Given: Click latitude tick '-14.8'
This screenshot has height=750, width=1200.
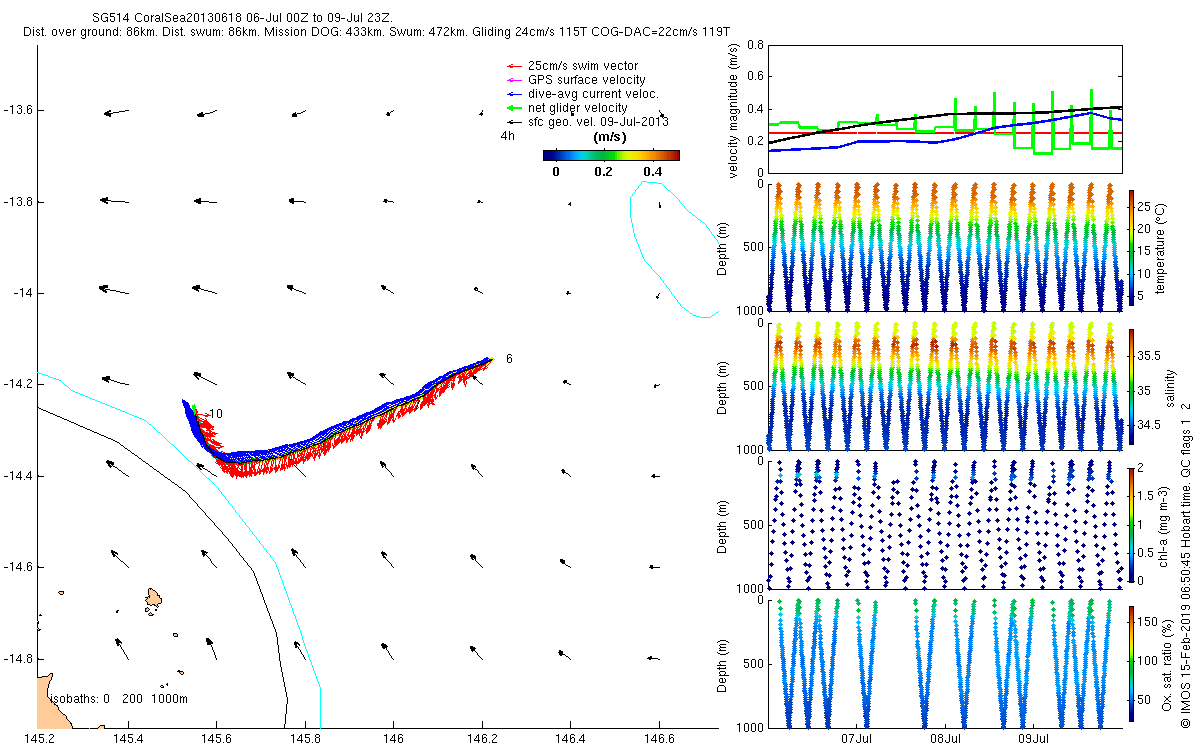Looking at the screenshot, I should point(17,659).
